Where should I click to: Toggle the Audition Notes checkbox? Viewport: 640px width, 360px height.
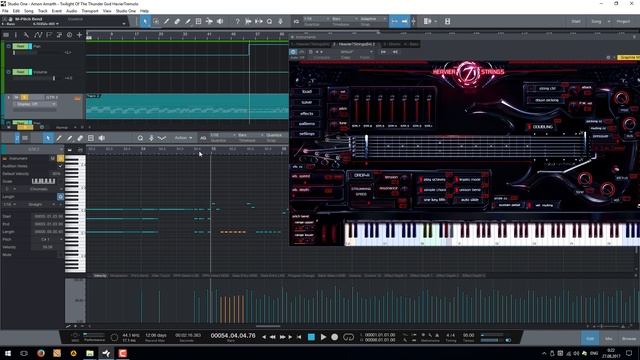click(x=60, y=166)
